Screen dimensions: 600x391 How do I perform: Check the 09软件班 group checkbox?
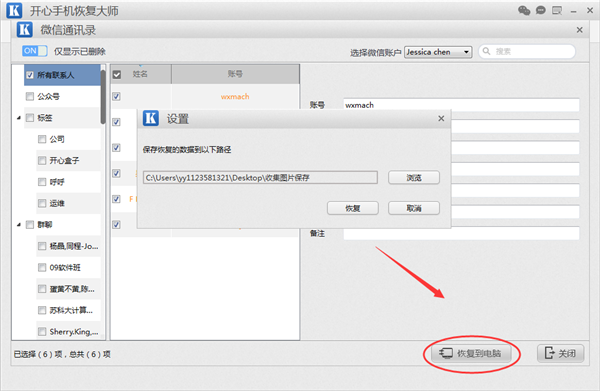42,267
